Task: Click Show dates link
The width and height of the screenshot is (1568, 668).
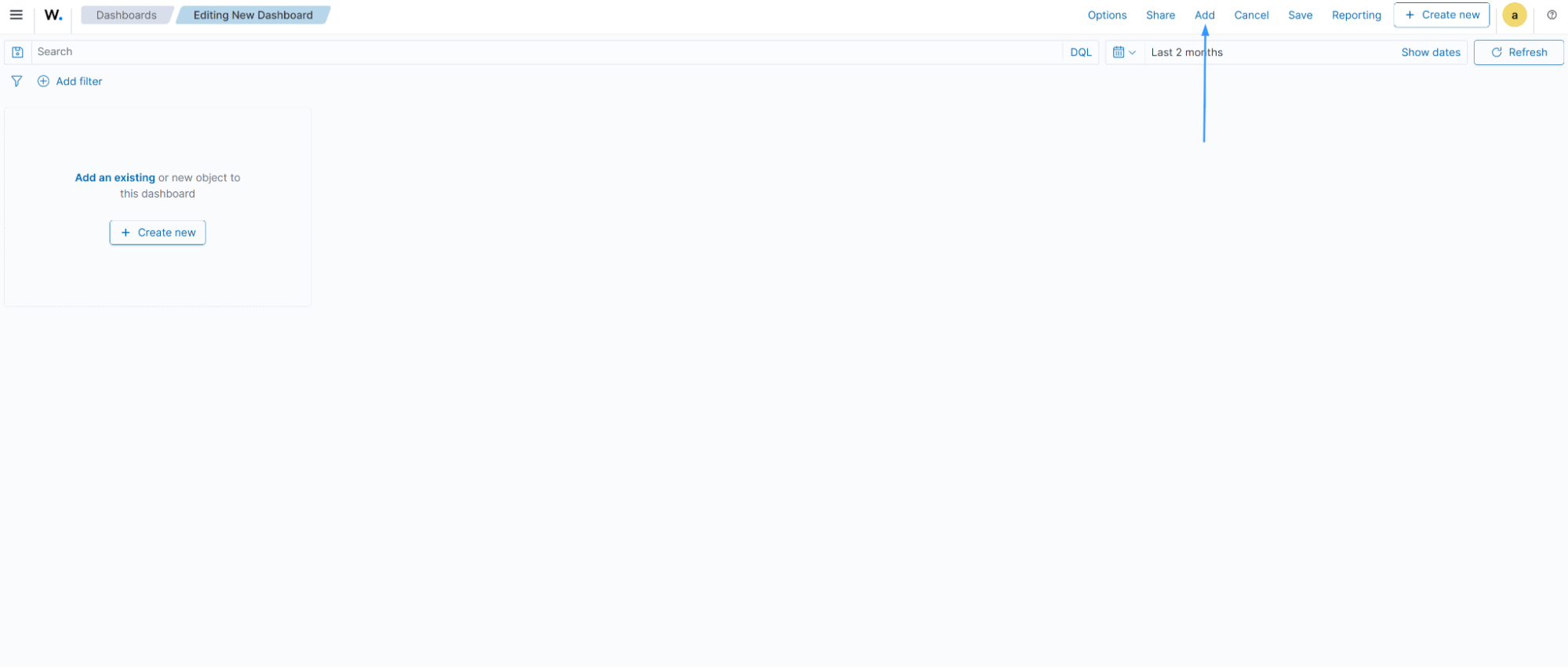Action: (1431, 53)
